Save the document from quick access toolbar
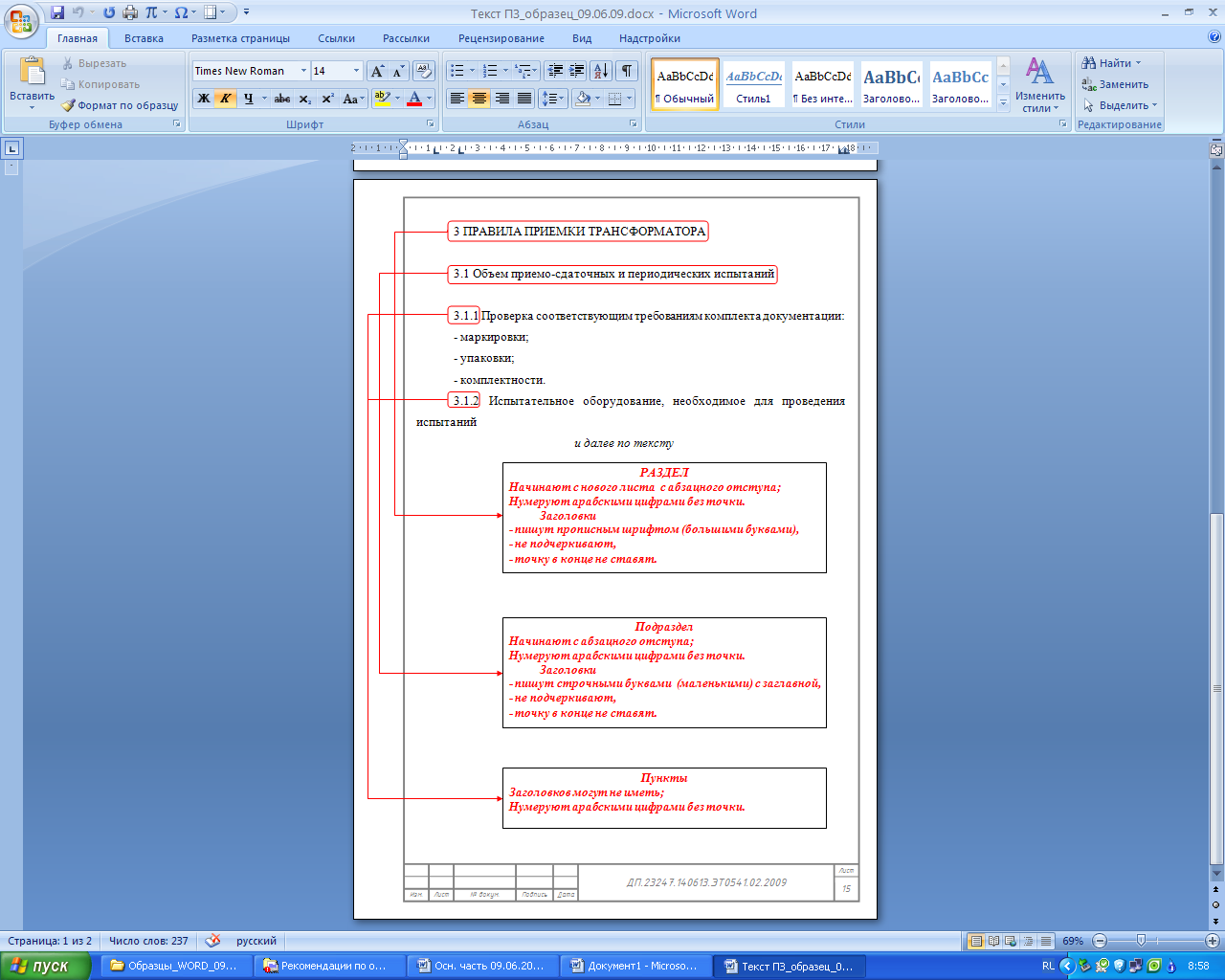The width and height of the screenshot is (1225, 980). click(x=57, y=12)
